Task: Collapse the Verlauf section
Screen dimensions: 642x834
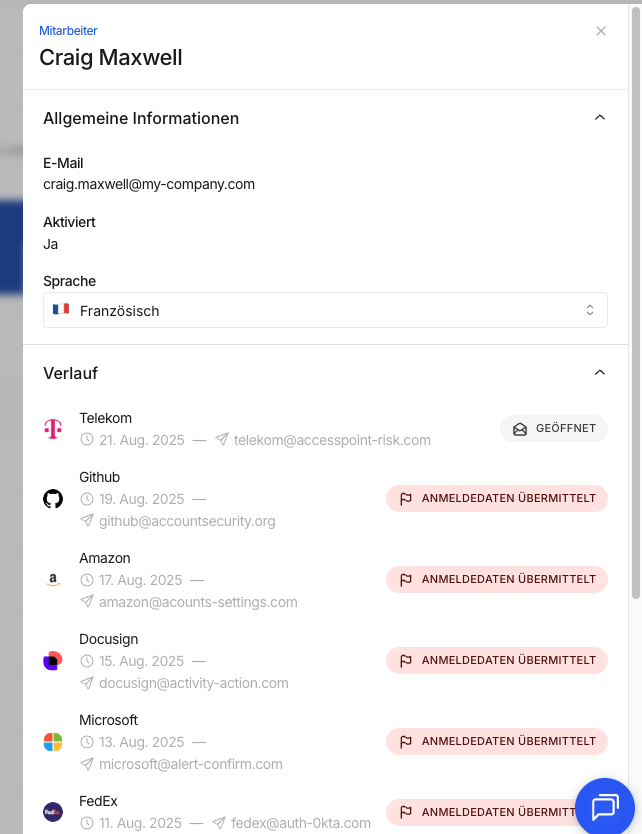Action: [x=599, y=372]
